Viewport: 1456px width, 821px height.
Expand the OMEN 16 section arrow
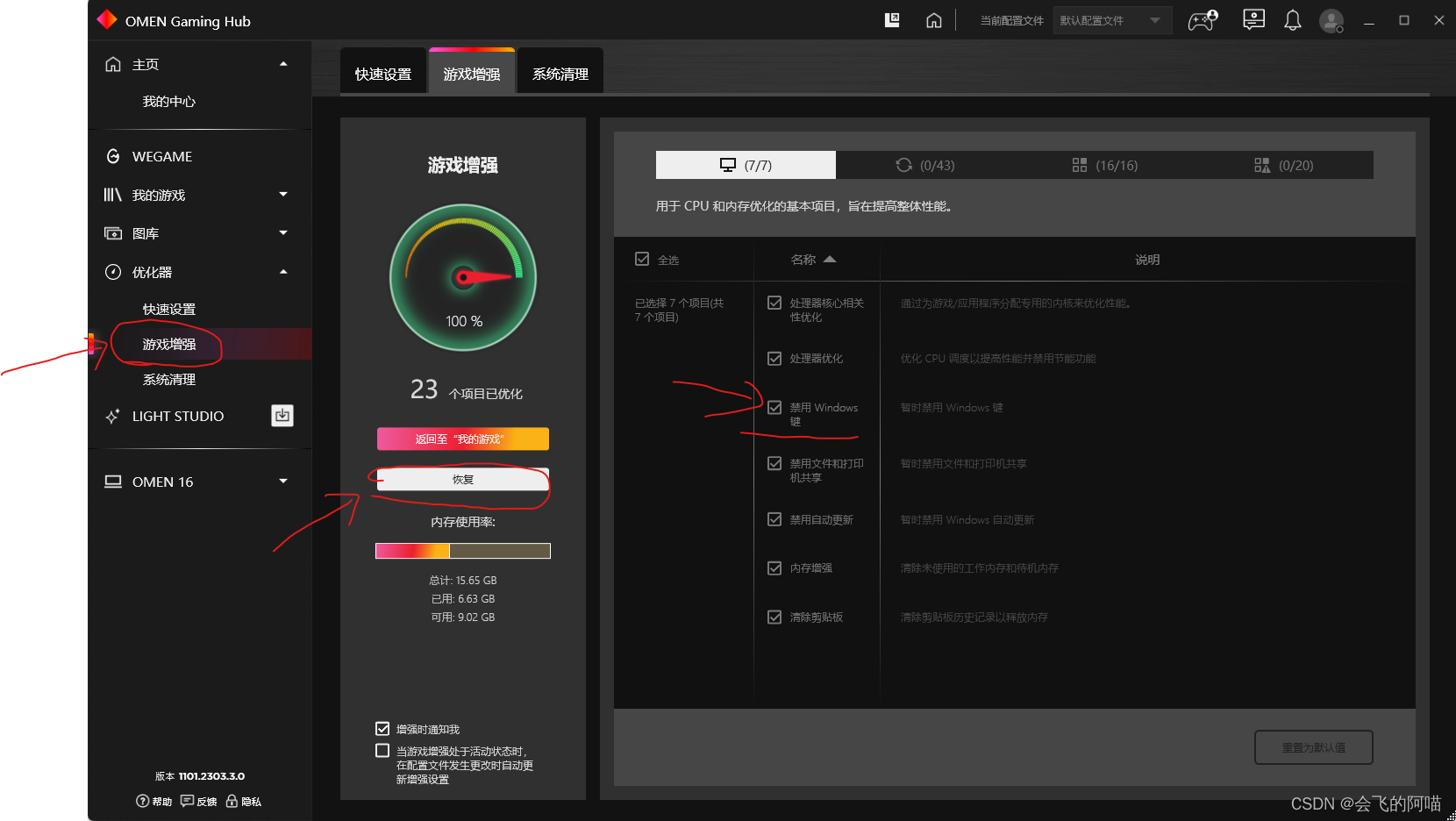pyautogui.click(x=283, y=481)
